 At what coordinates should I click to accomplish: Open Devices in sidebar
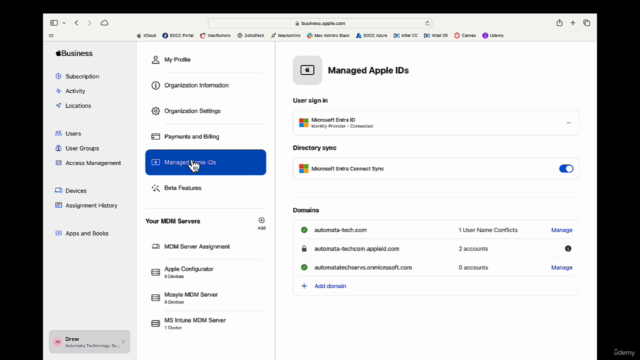tap(71, 191)
